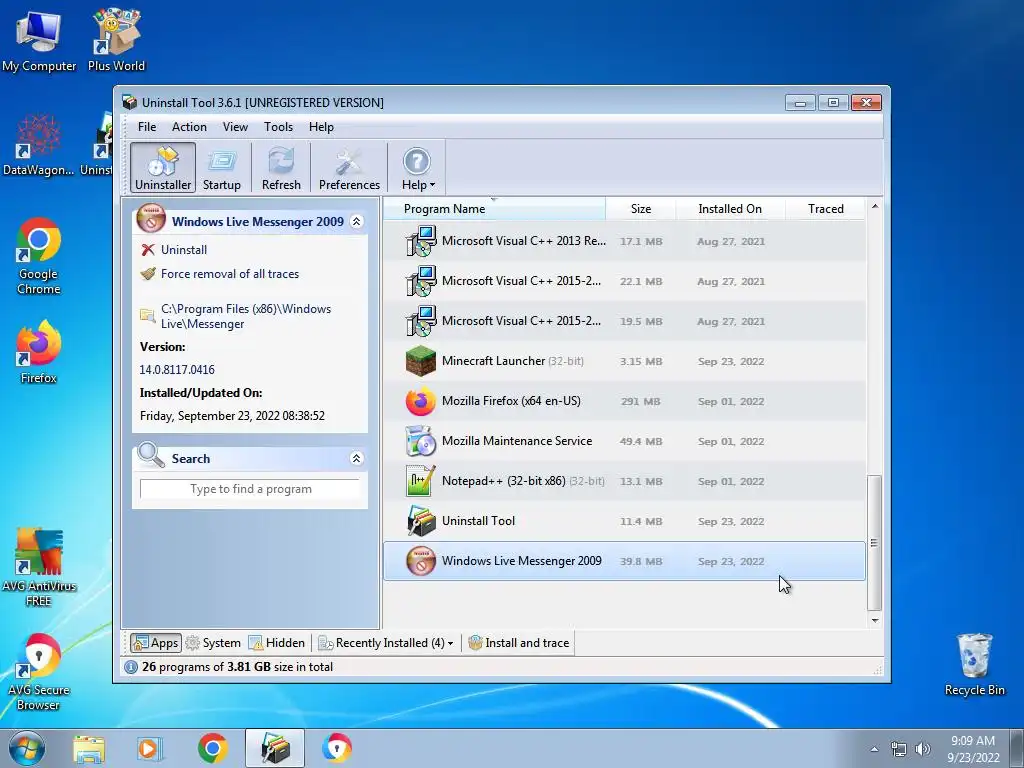The image size is (1024, 768).
Task: Open the Windows Live Messenger install folder path
Action: tap(246, 316)
